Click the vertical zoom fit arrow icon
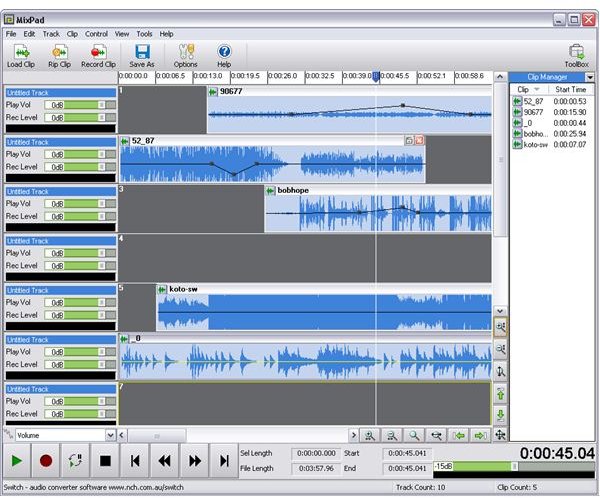 (x=501, y=371)
